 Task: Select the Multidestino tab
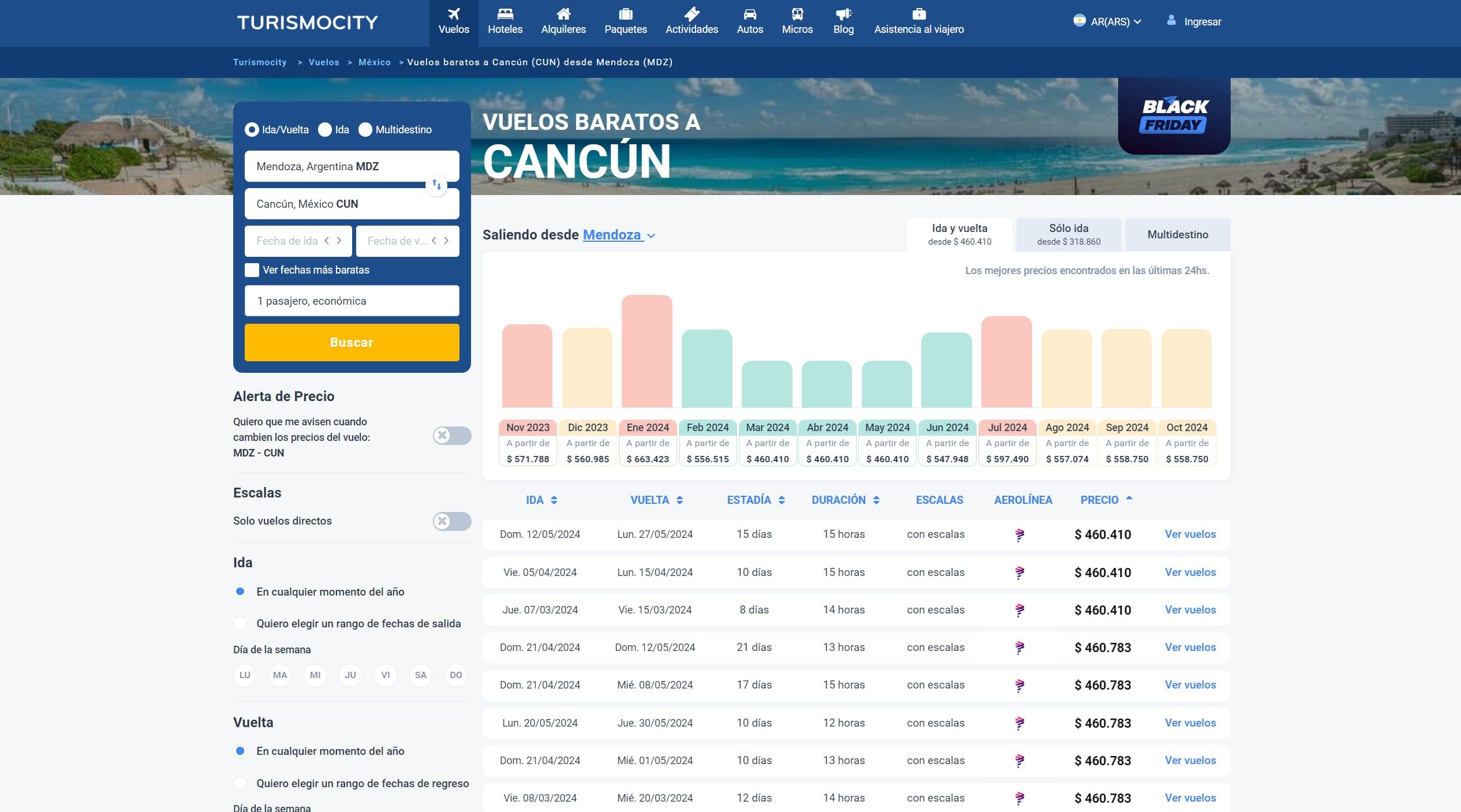click(x=1178, y=234)
